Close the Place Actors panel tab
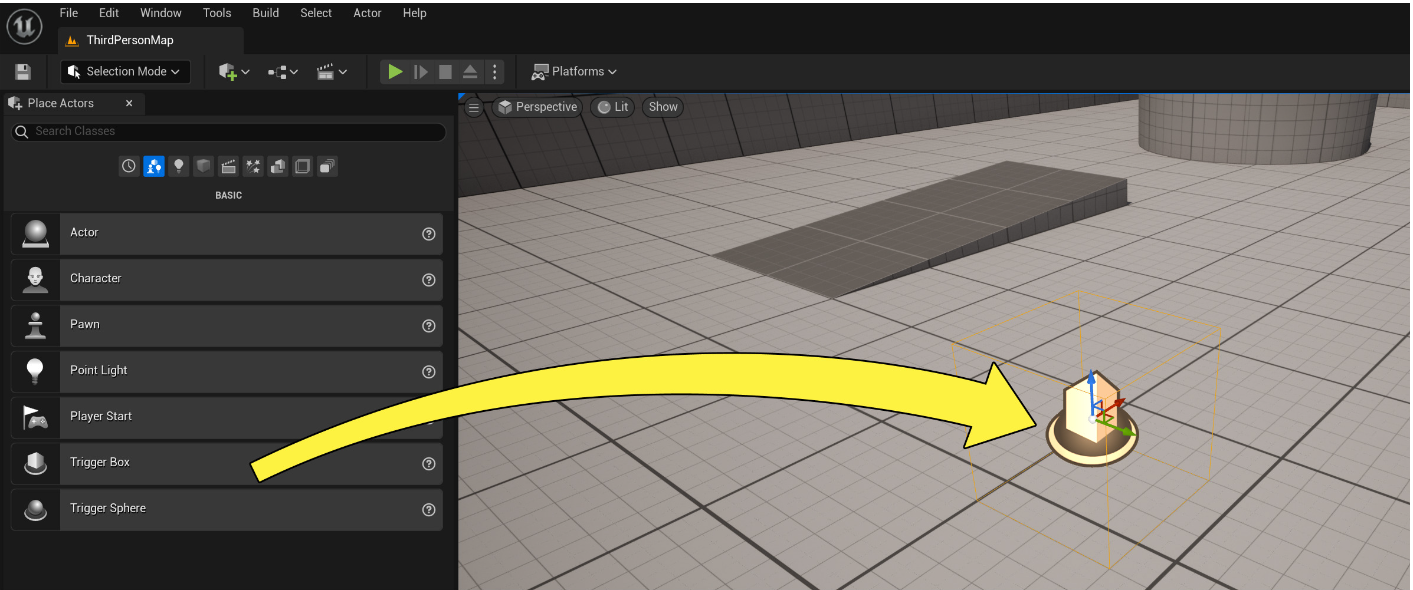The width and height of the screenshot is (1413, 590). [x=129, y=103]
